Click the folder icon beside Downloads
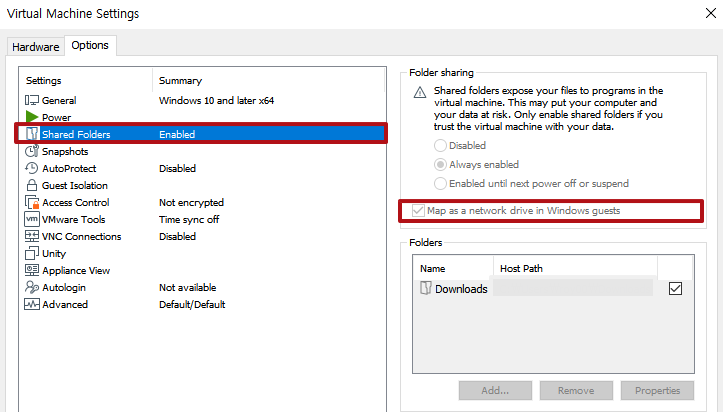 [x=426, y=288]
